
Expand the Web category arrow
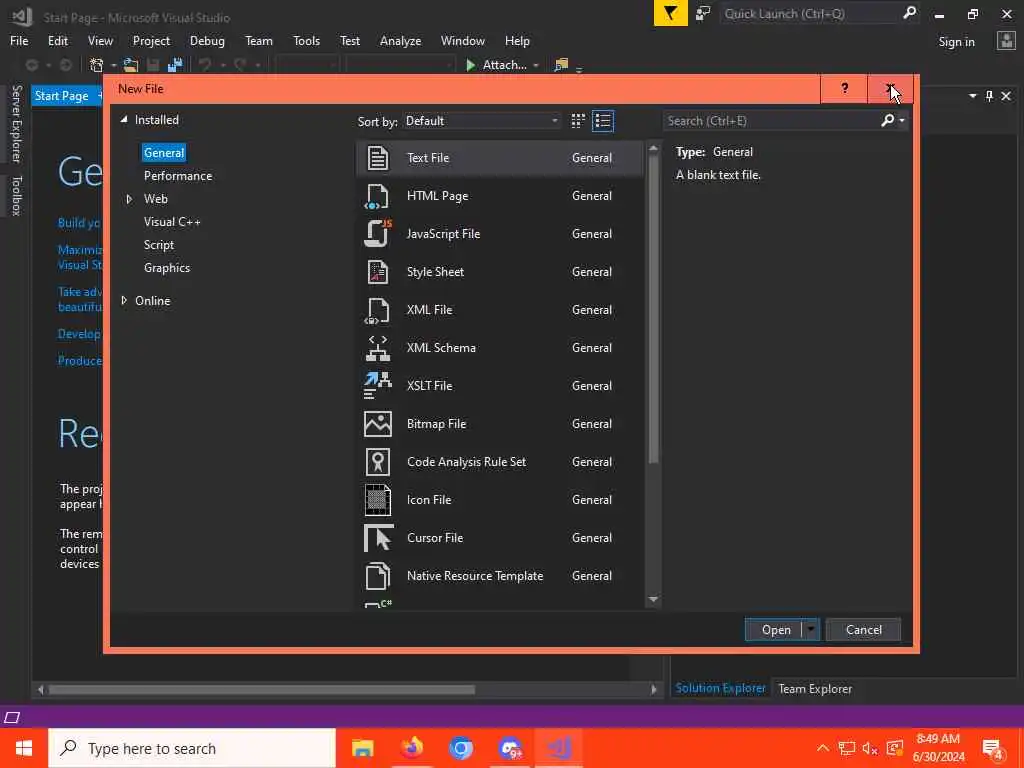click(129, 199)
